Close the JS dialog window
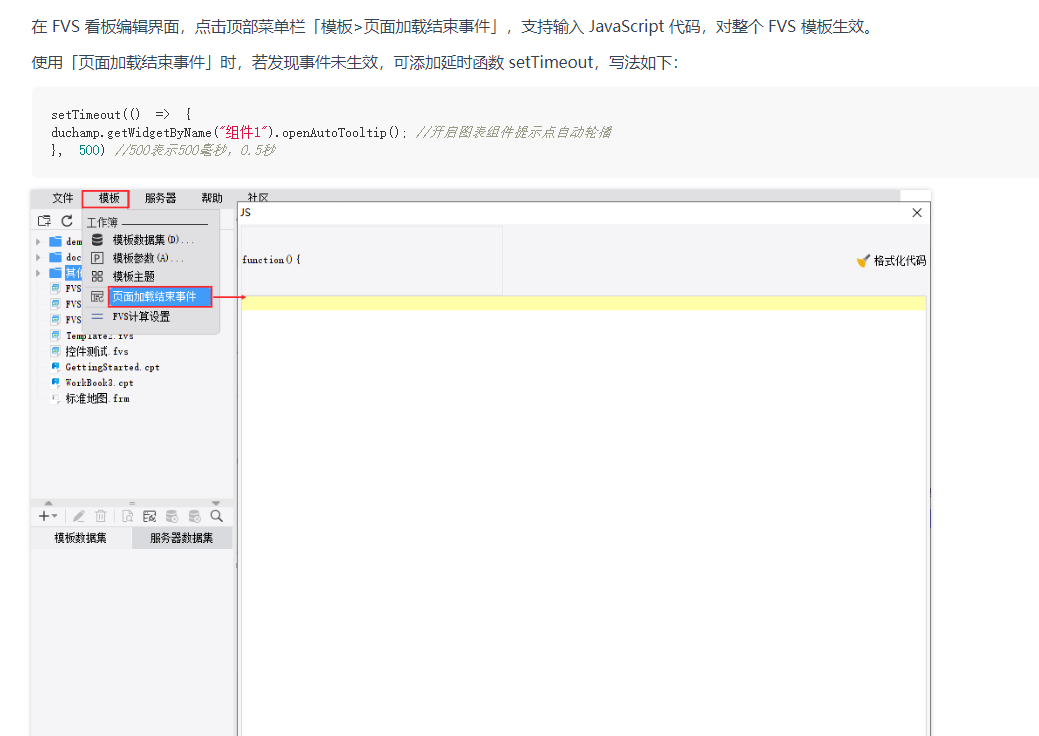Screen dimensions: 1039x736 click(917, 213)
